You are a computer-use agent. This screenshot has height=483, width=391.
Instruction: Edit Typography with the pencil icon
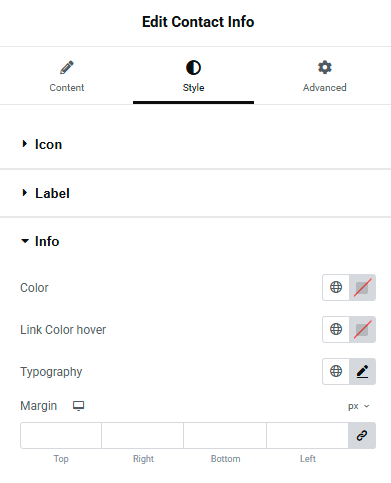point(362,371)
